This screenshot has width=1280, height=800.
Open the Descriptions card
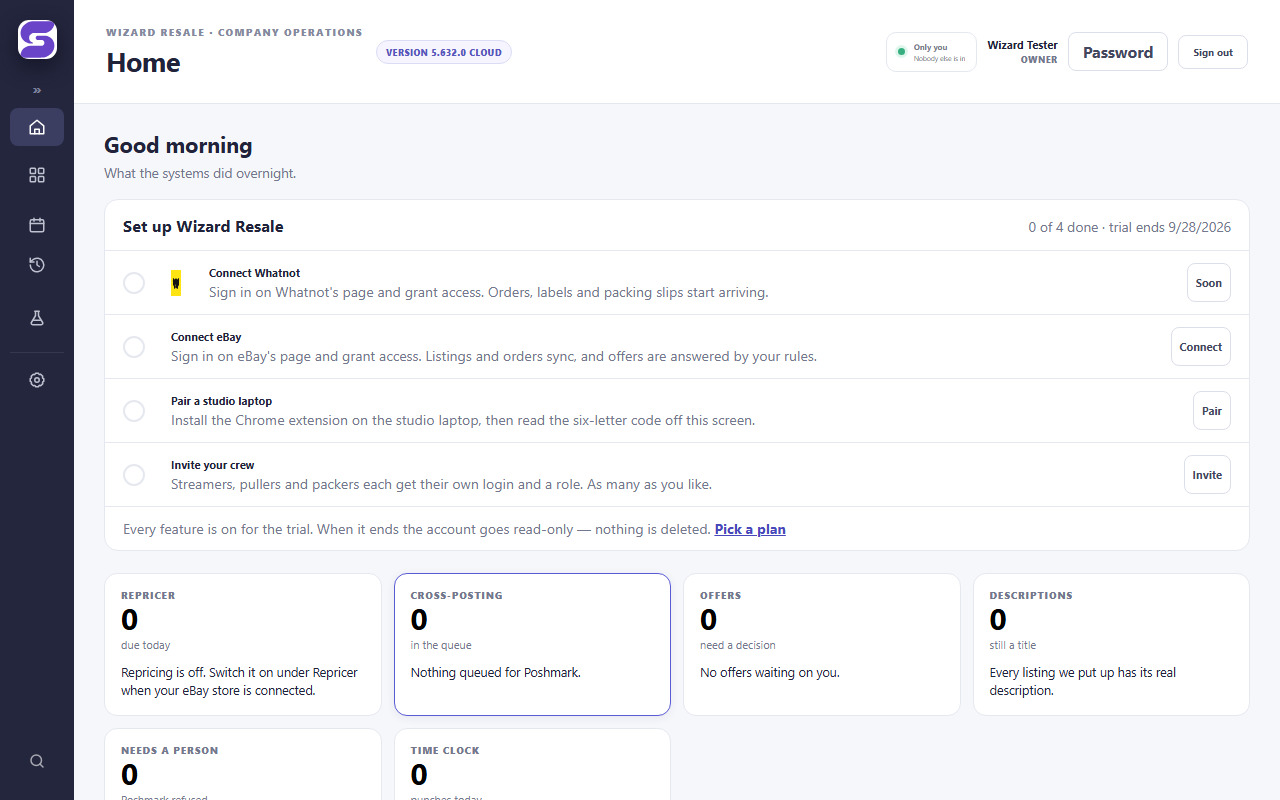point(1111,644)
